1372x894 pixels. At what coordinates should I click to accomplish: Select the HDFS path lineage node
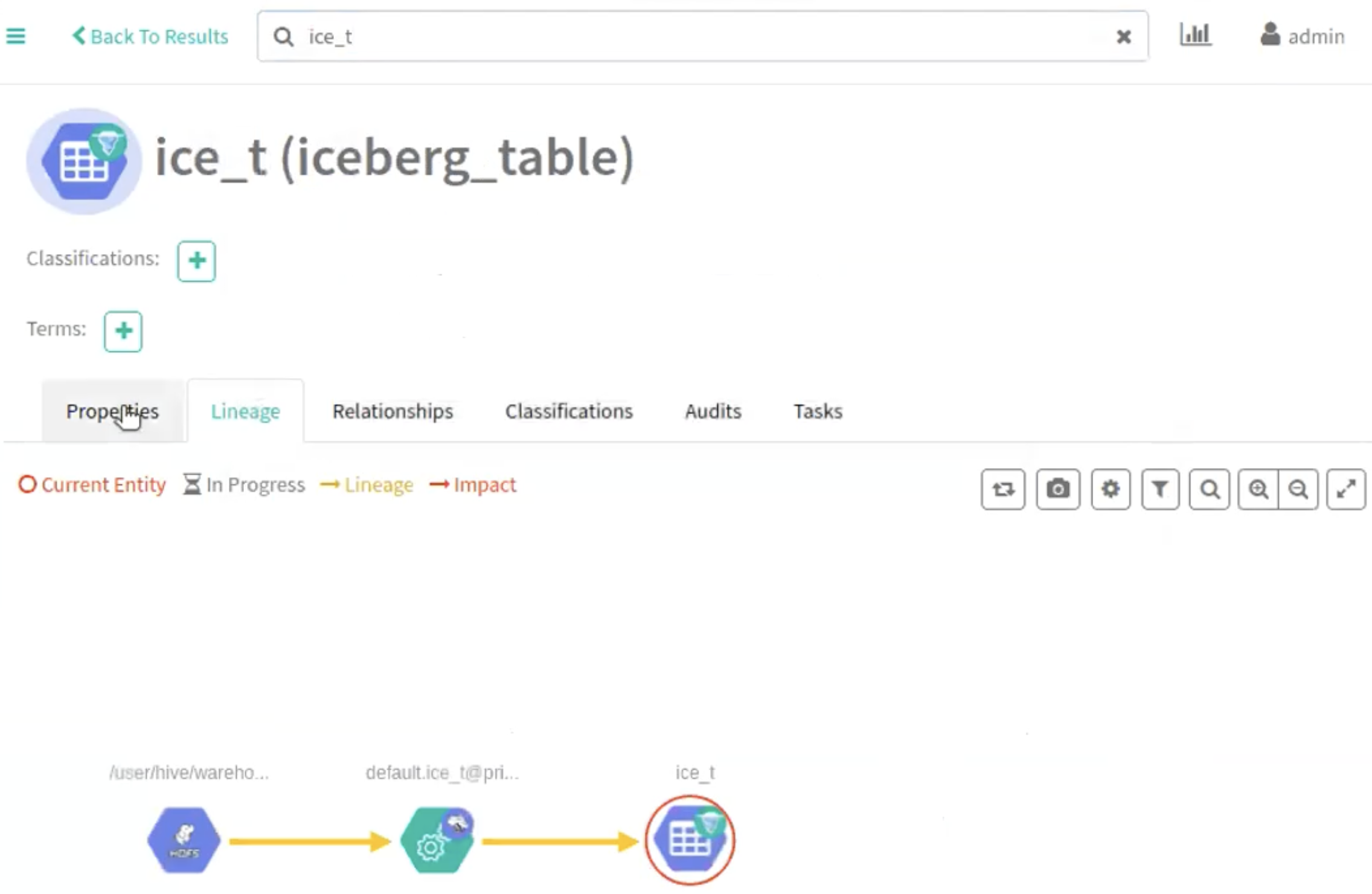coord(184,840)
